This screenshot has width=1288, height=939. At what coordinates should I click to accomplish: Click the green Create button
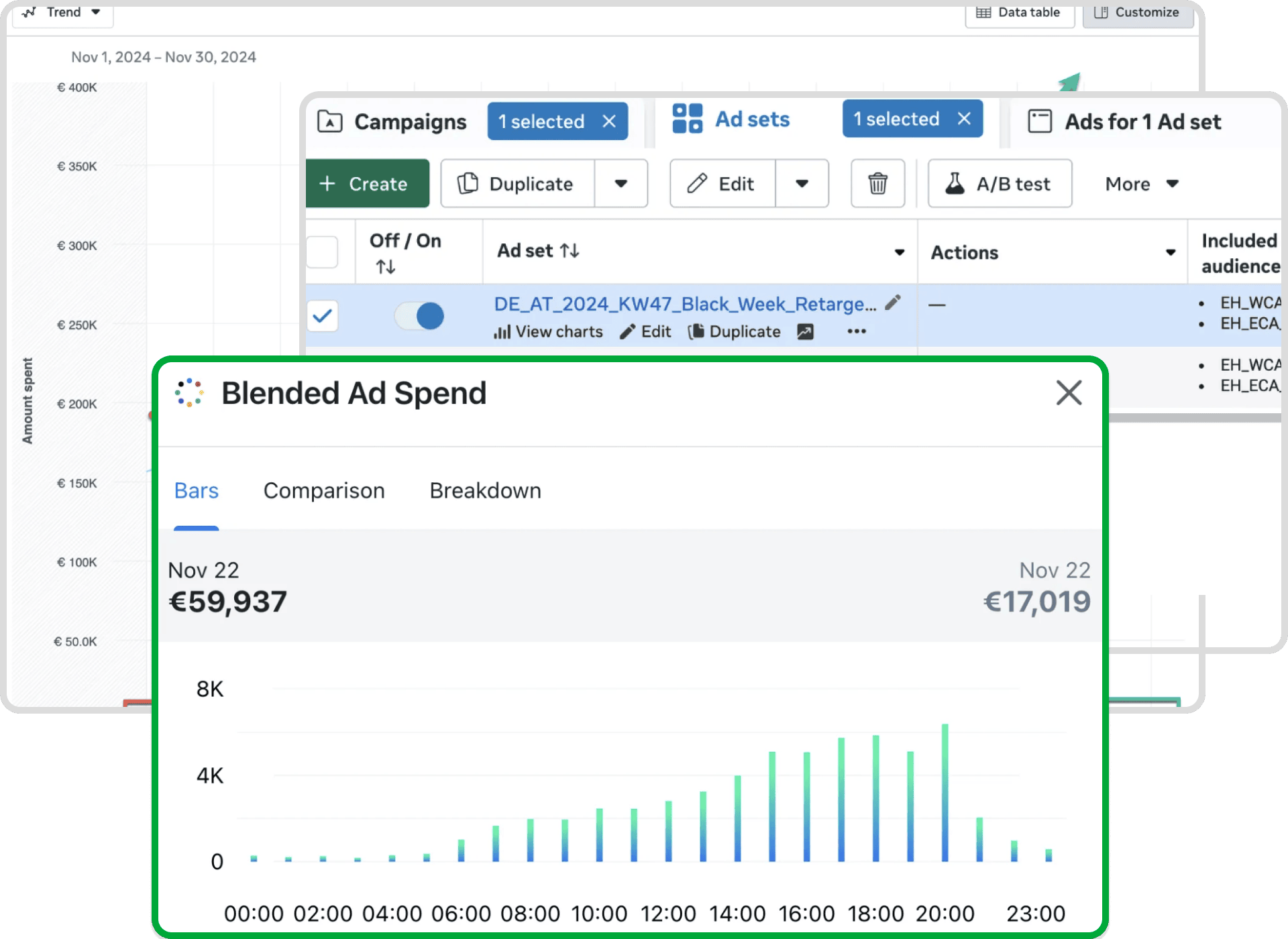click(368, 184)
